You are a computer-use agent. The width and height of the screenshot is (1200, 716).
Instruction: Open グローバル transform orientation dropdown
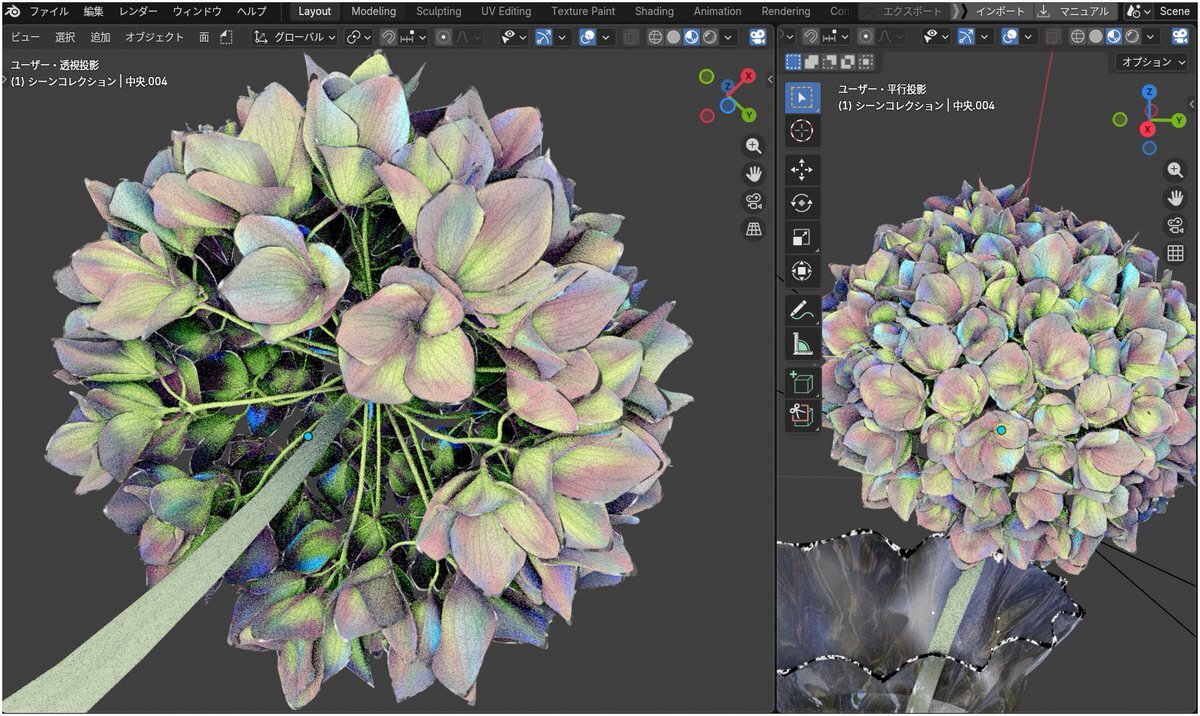297,37
